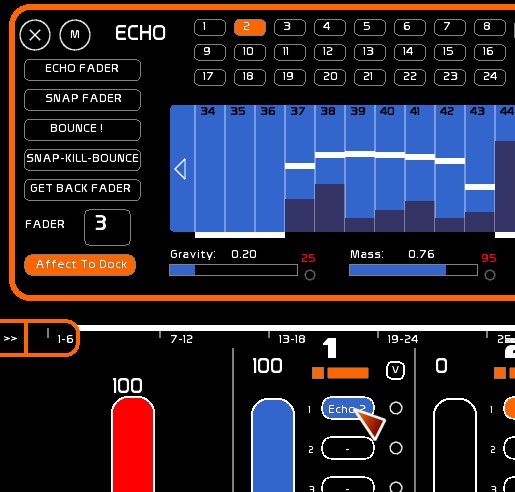Image resolution: width=515 pixels, height=492 pixels.
Task: Adjust the Gravity slider bar
Action: (x=233, y=270)
